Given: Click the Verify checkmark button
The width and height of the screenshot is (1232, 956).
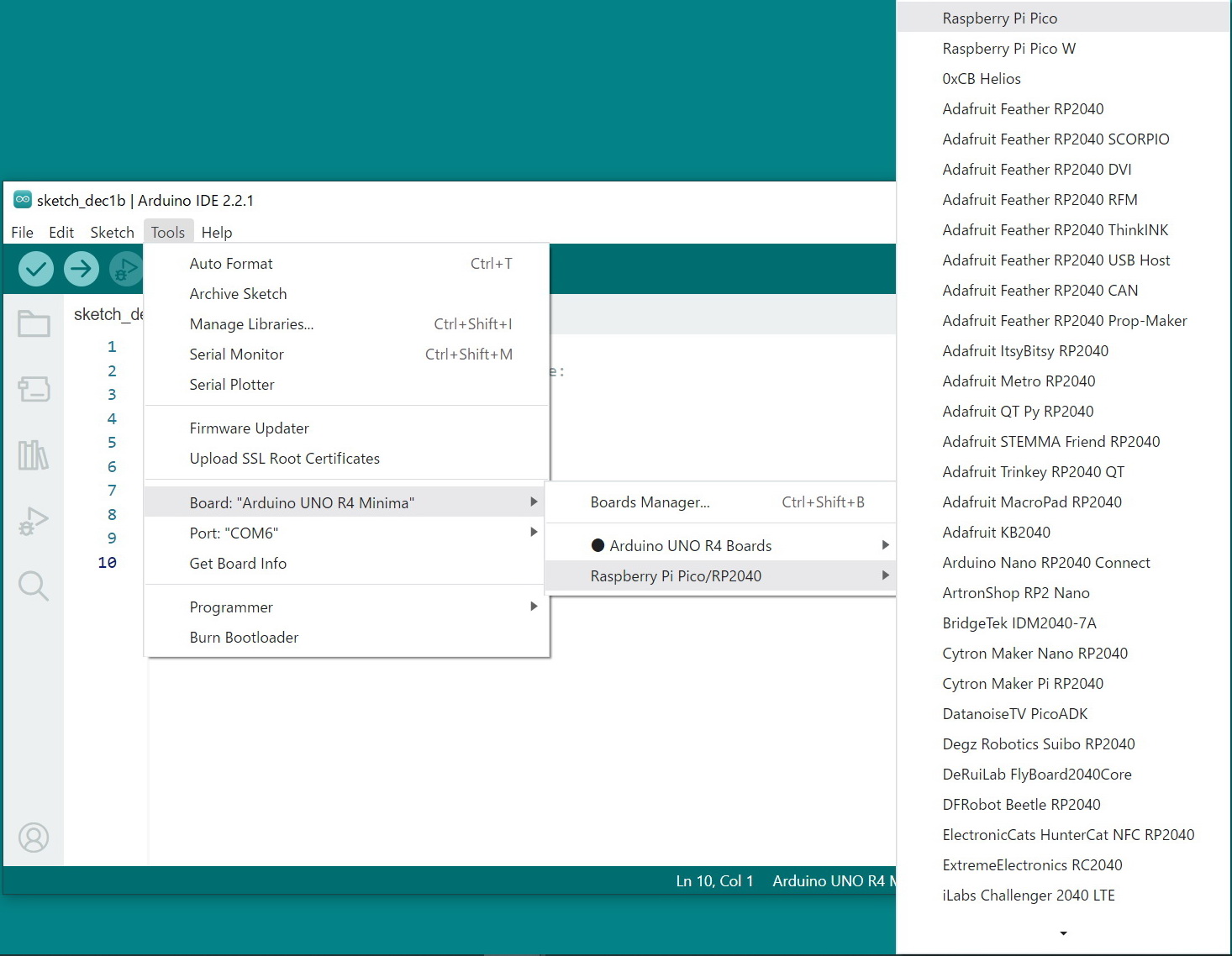Looking at the screenshot, I should [36, 269].
